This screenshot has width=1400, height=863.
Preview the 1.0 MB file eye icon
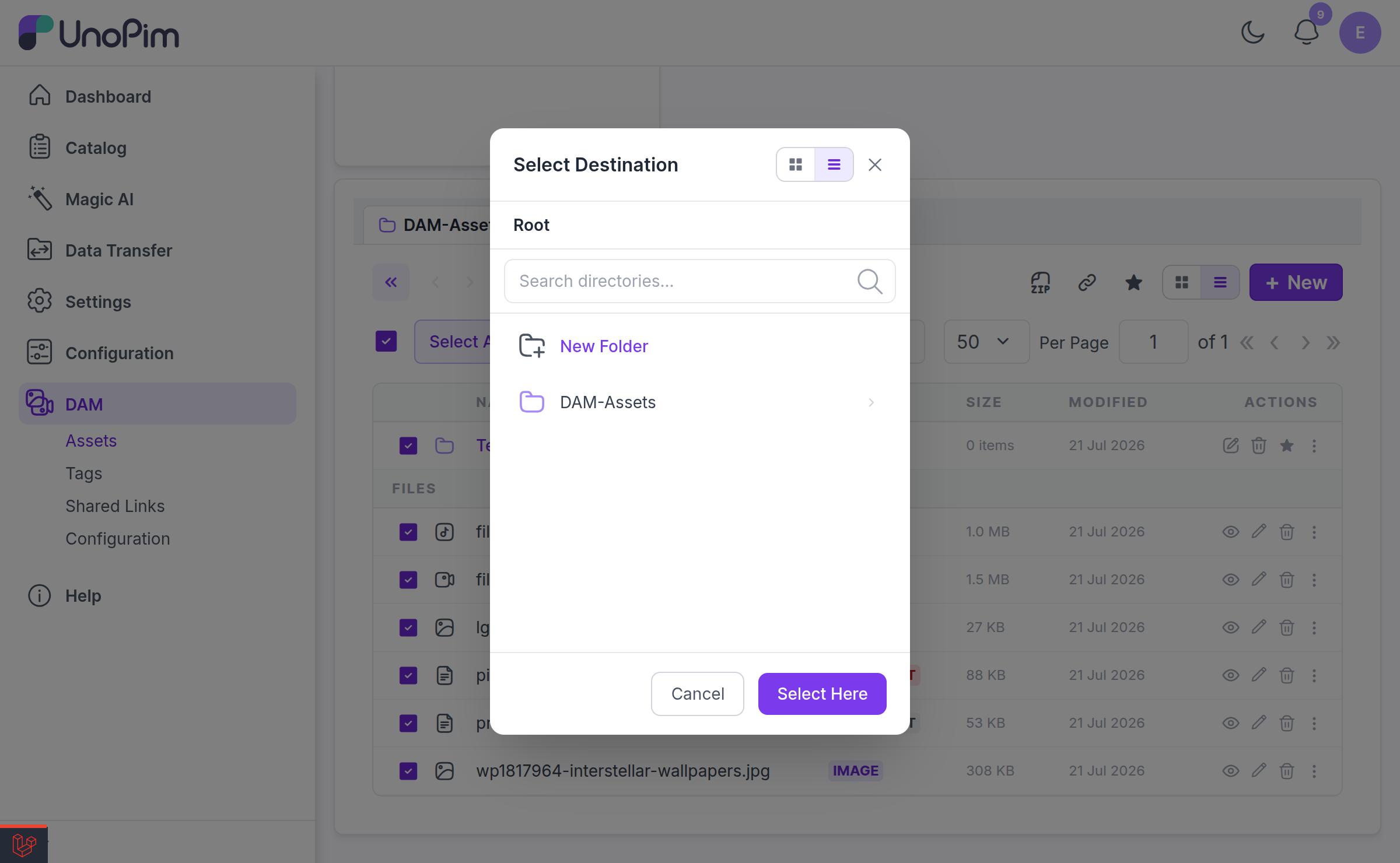[1231, 532]
